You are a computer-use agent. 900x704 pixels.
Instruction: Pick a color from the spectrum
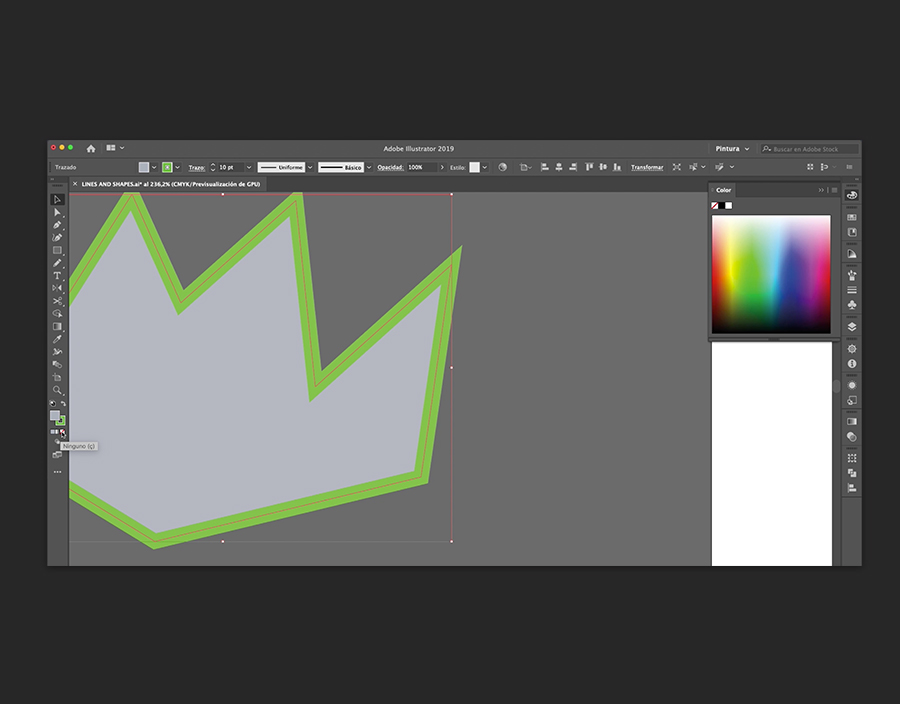point(771,274)
